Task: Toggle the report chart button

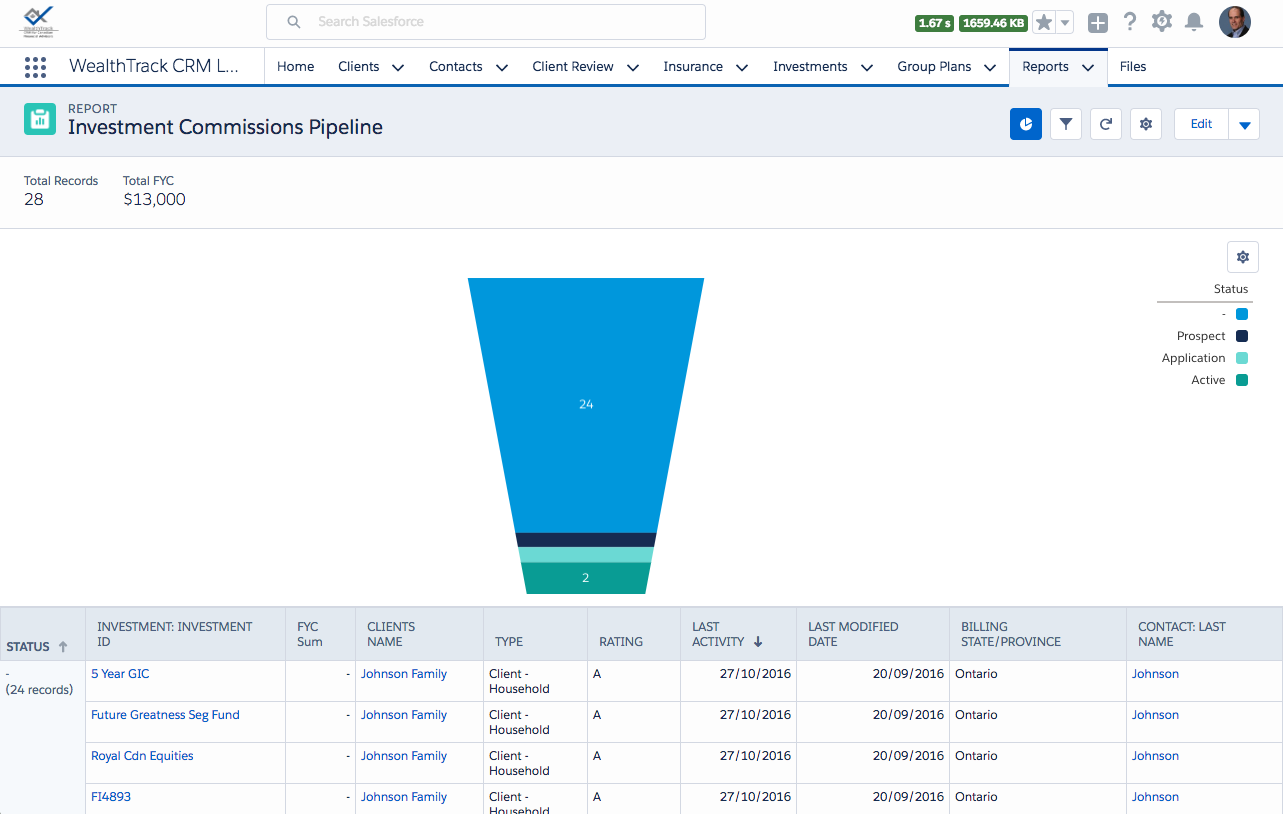Action: [x=1026, y=124]
